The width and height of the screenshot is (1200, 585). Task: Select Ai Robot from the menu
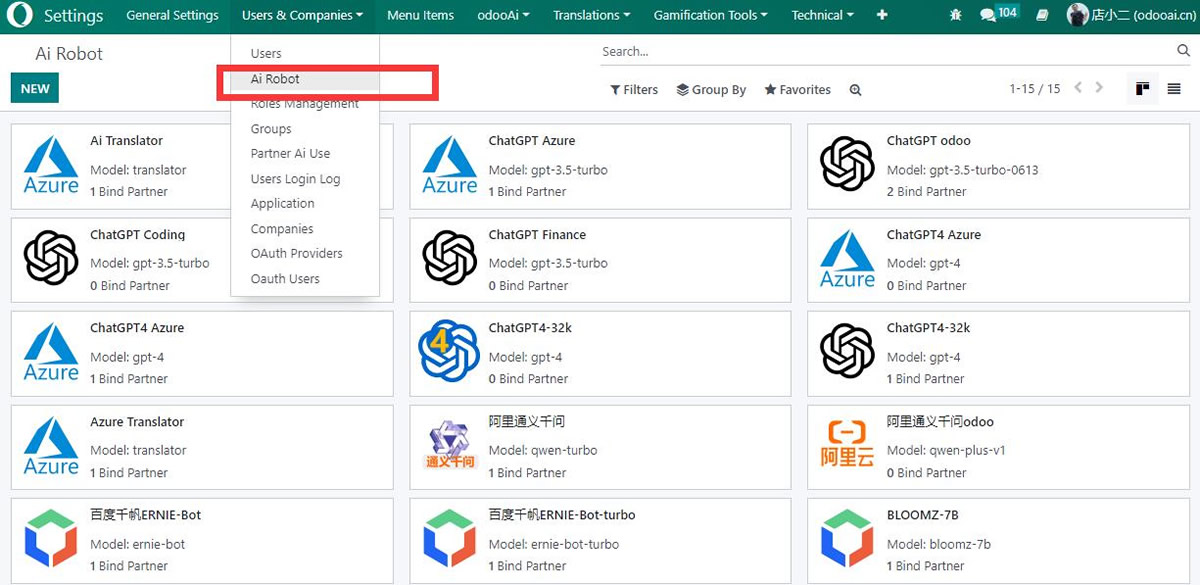(275, 79)
